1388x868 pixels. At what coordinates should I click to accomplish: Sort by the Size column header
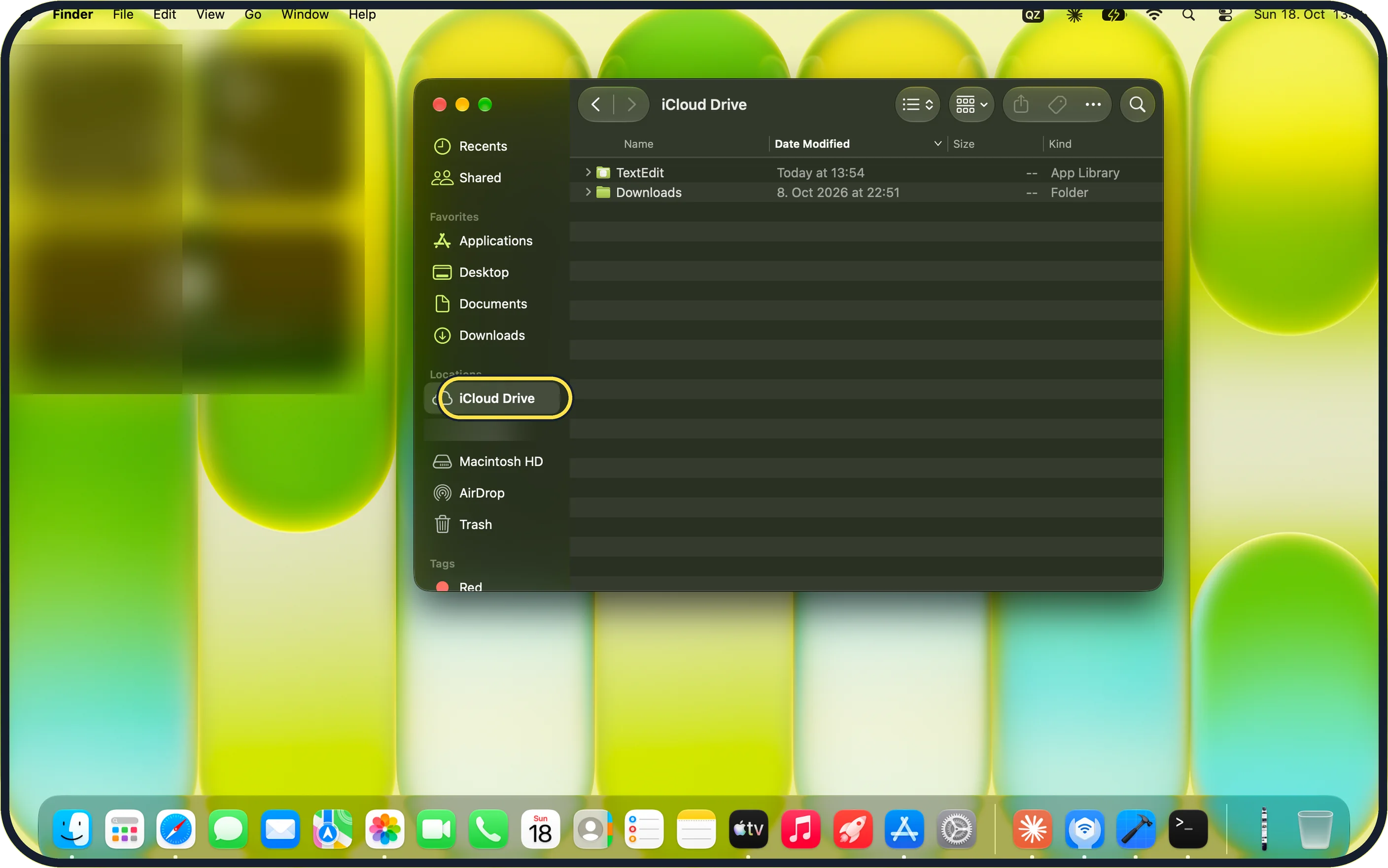[x=964, y=143]
